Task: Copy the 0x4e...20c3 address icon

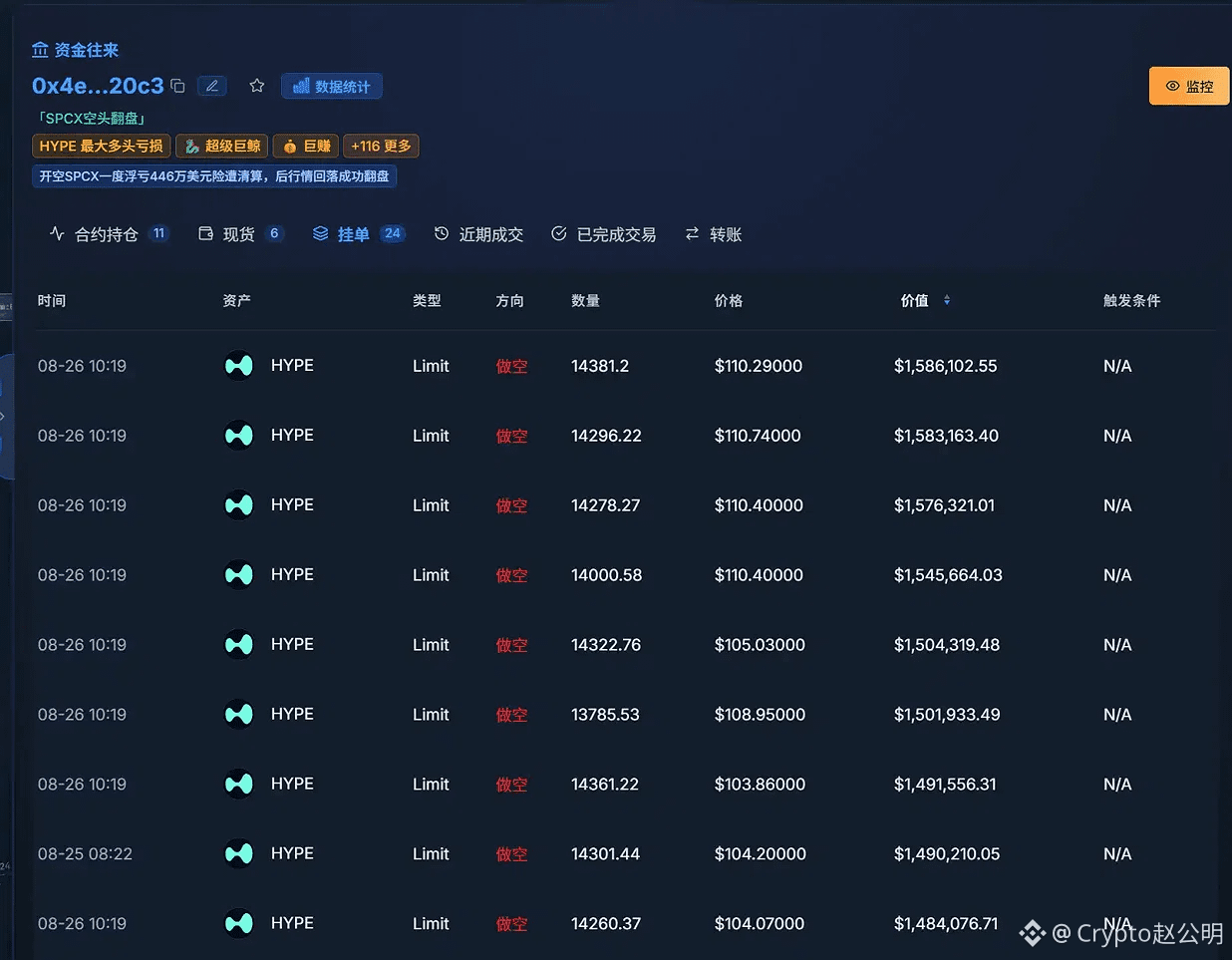Action: tap(177, 86)
